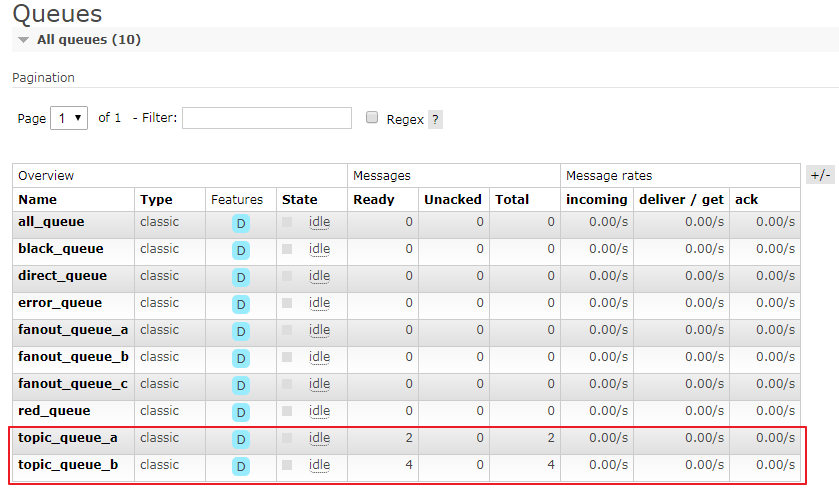Click the D durable badge for fanout_queue_c
Screen dimensions: 839x498
click(241, 385)
